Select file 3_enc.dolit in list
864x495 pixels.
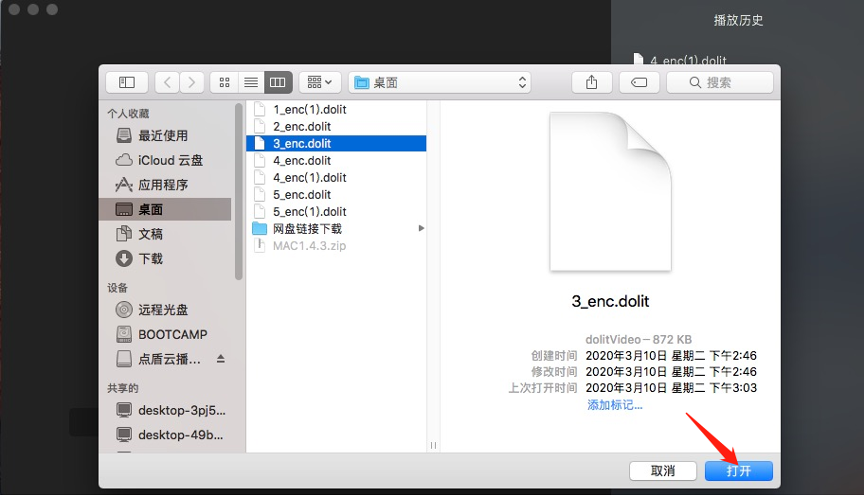pos(336,143)
